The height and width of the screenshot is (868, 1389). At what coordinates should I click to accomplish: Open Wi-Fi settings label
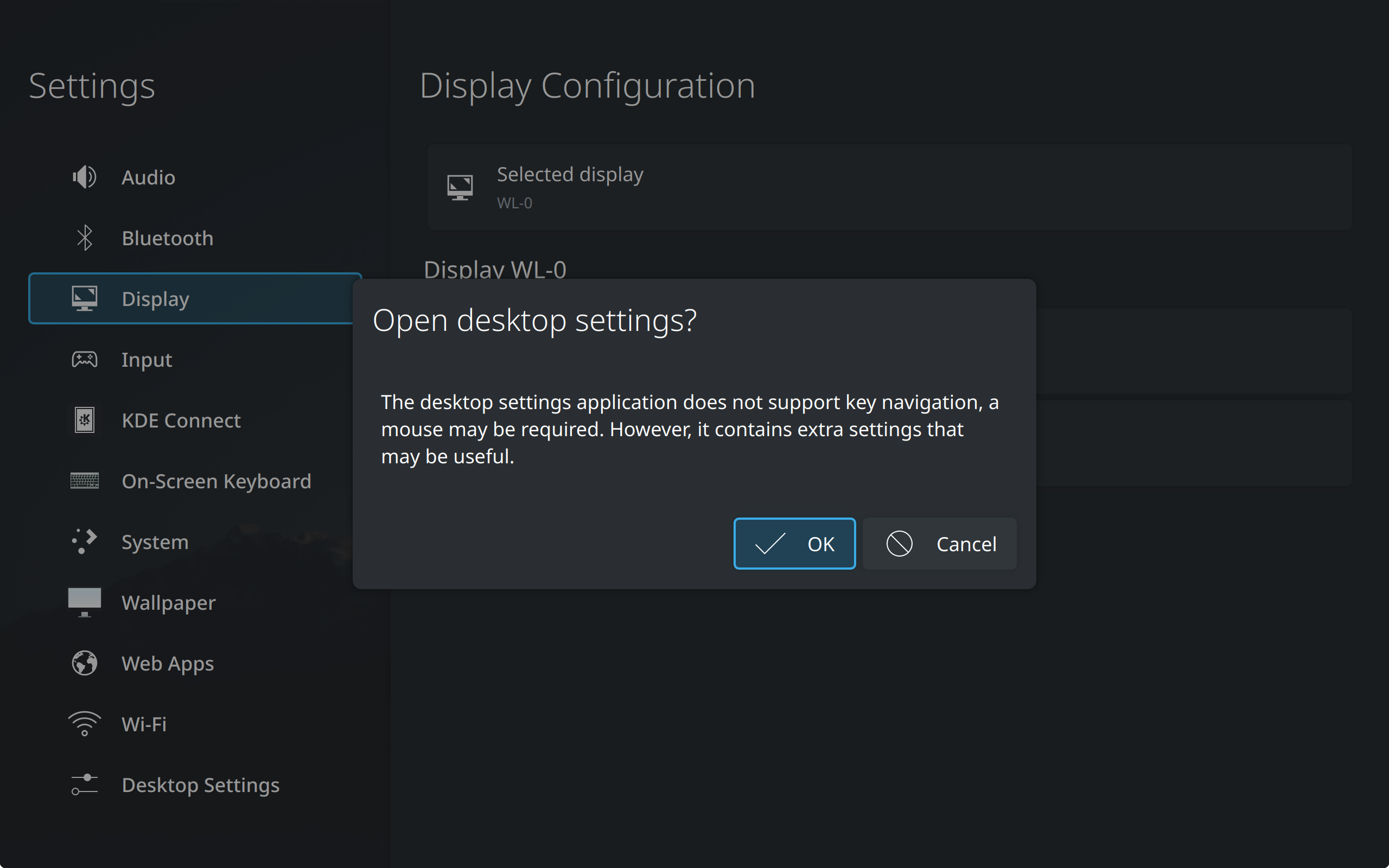tap(144, 724)
